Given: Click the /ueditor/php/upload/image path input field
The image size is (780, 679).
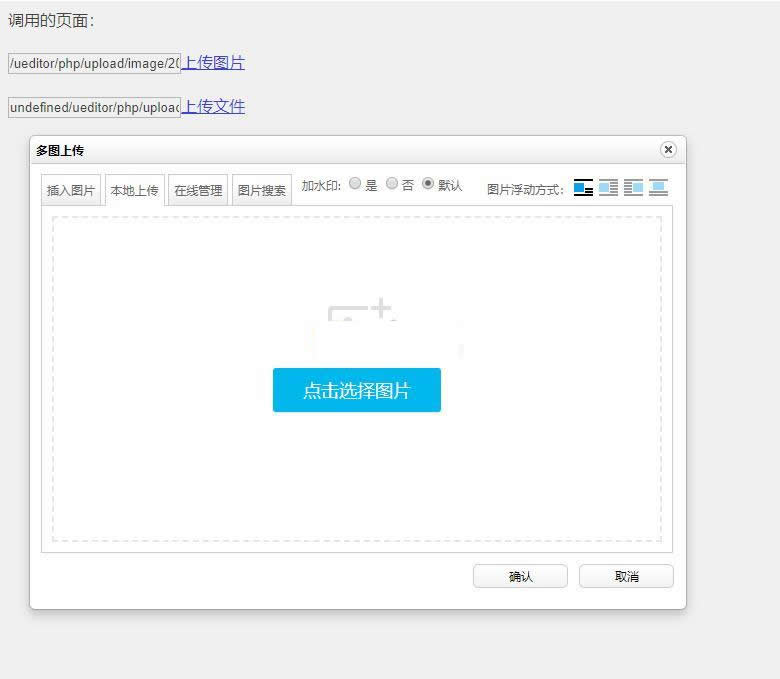Looking at the screenshot, I should (94, 63).
